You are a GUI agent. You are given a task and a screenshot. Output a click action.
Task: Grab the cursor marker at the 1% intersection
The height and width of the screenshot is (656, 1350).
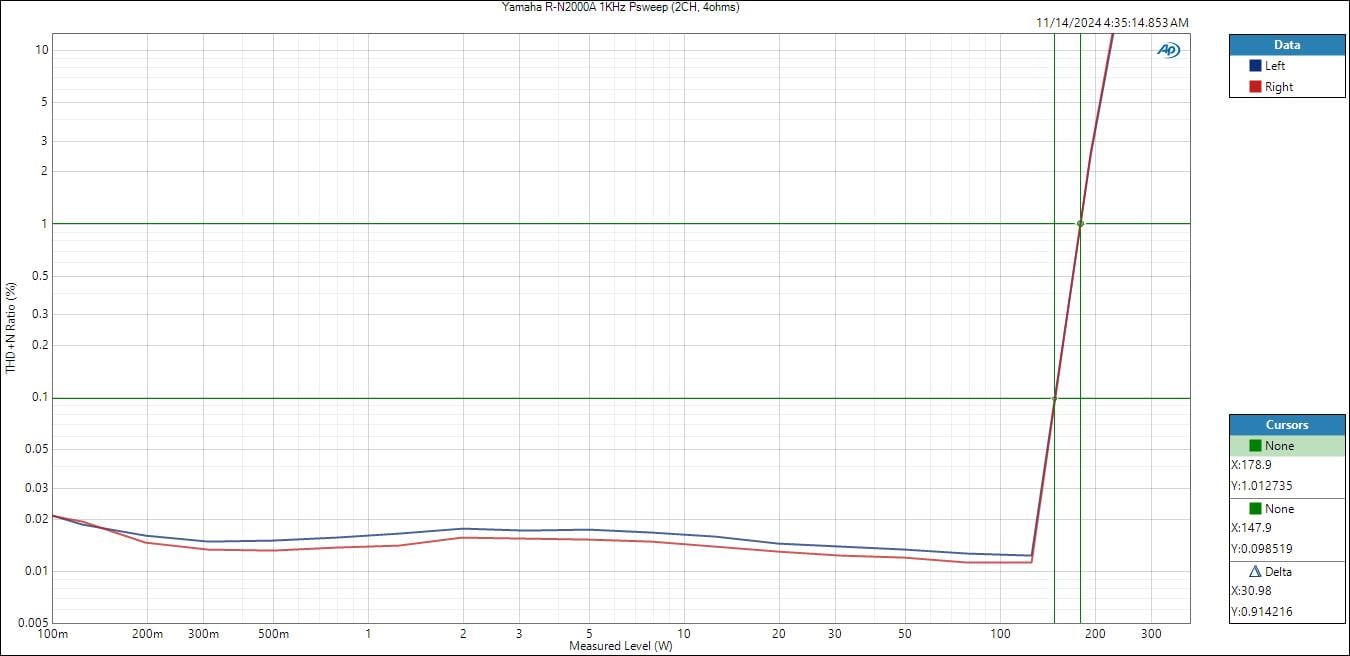tap(1080, 223)
